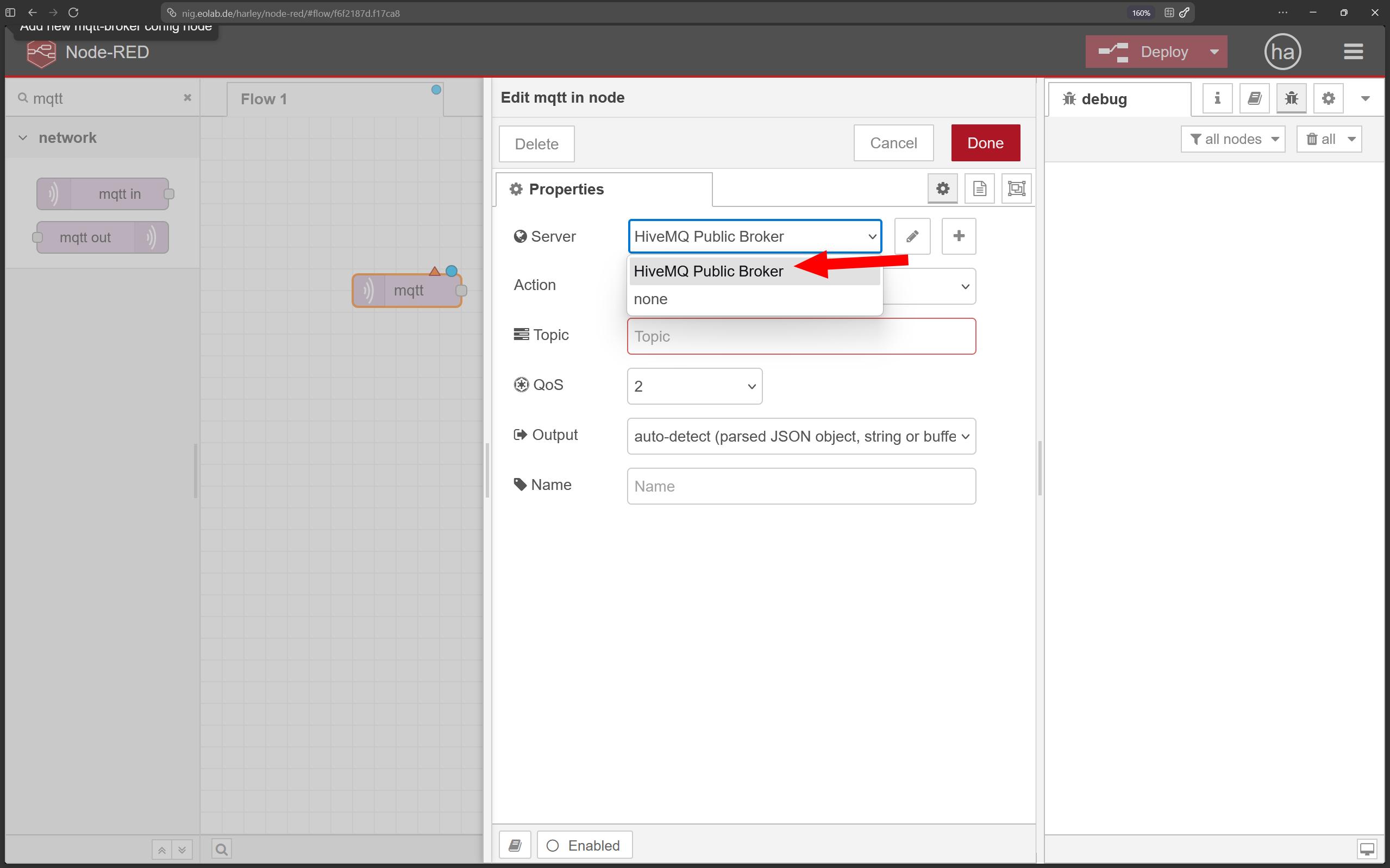Open debug window in new display

[x=1367, y=848]
